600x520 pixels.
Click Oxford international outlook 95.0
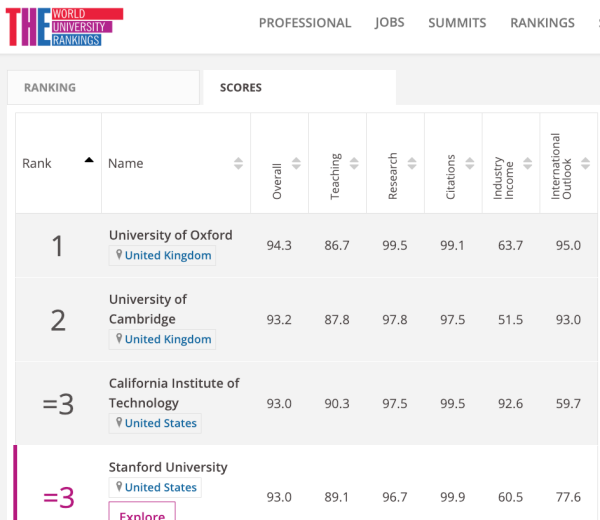tap(568, 245)
